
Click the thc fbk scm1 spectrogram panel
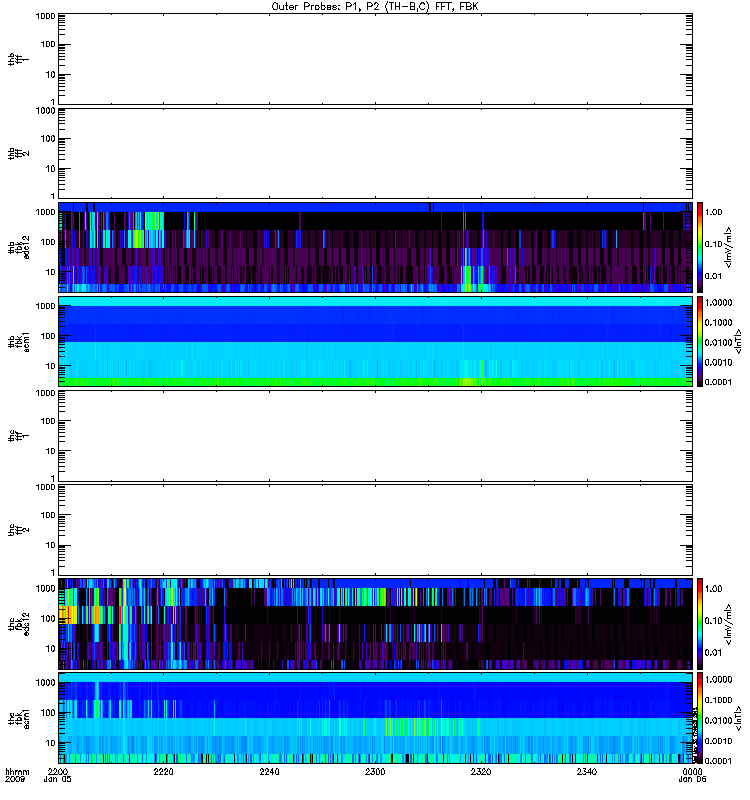(x=375, y=718)
